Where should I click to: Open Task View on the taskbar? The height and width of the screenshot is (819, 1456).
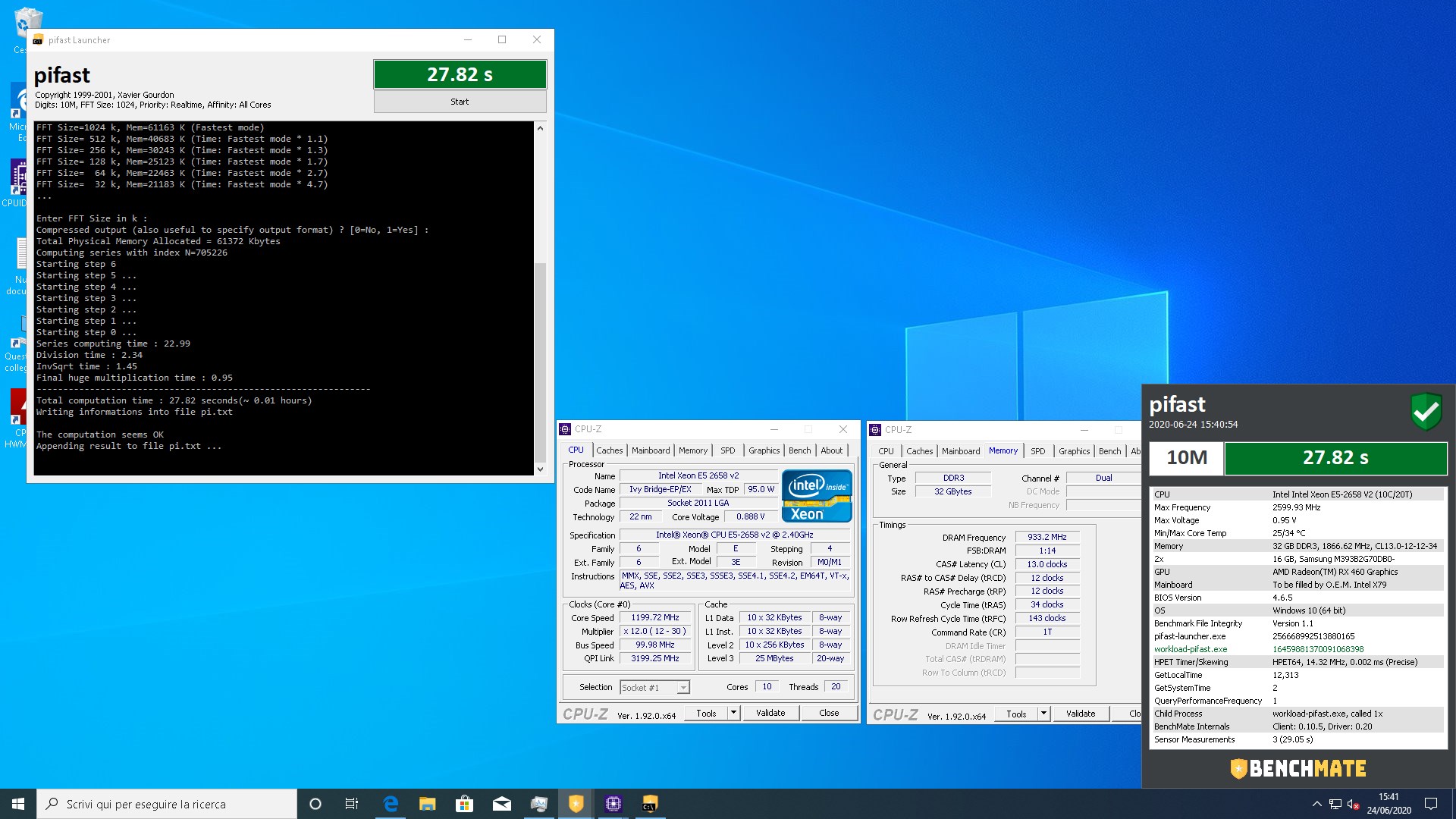[x=352, y=804]
